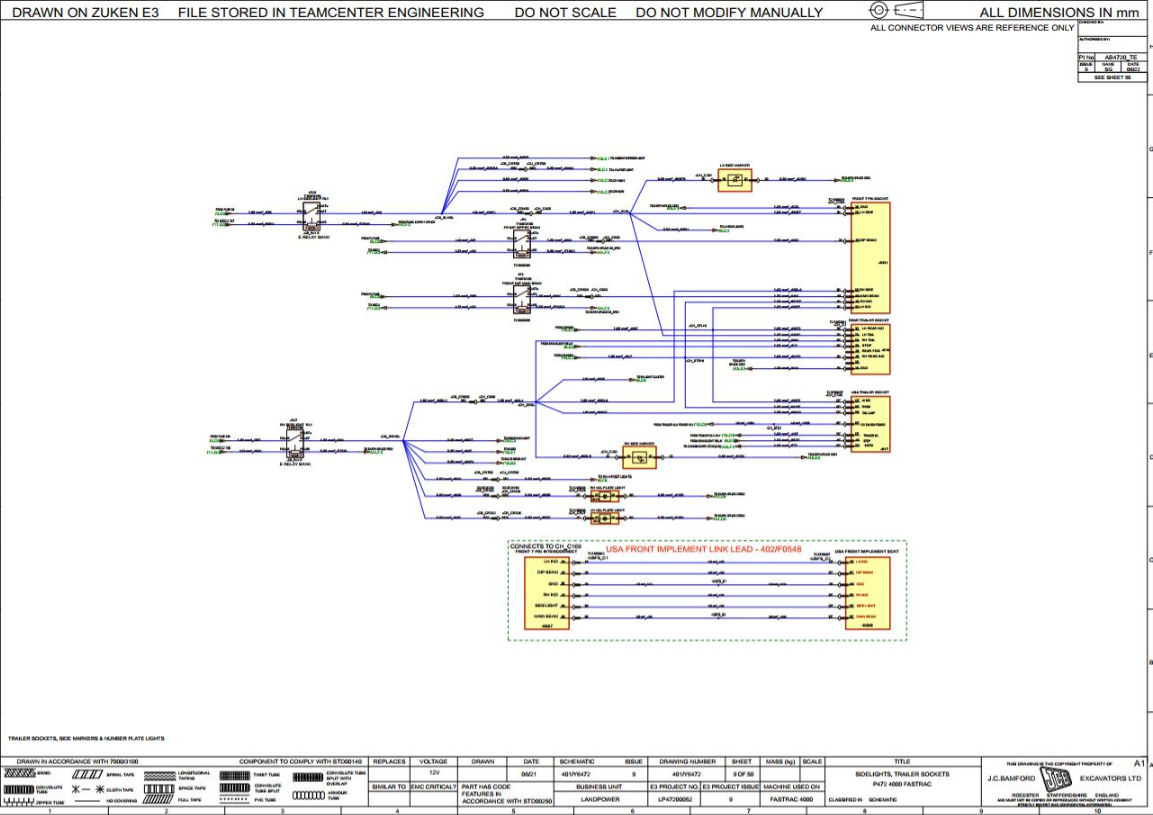Select the LH side marker lamp symbol
1153x815 pixels.
coord(735,179)
